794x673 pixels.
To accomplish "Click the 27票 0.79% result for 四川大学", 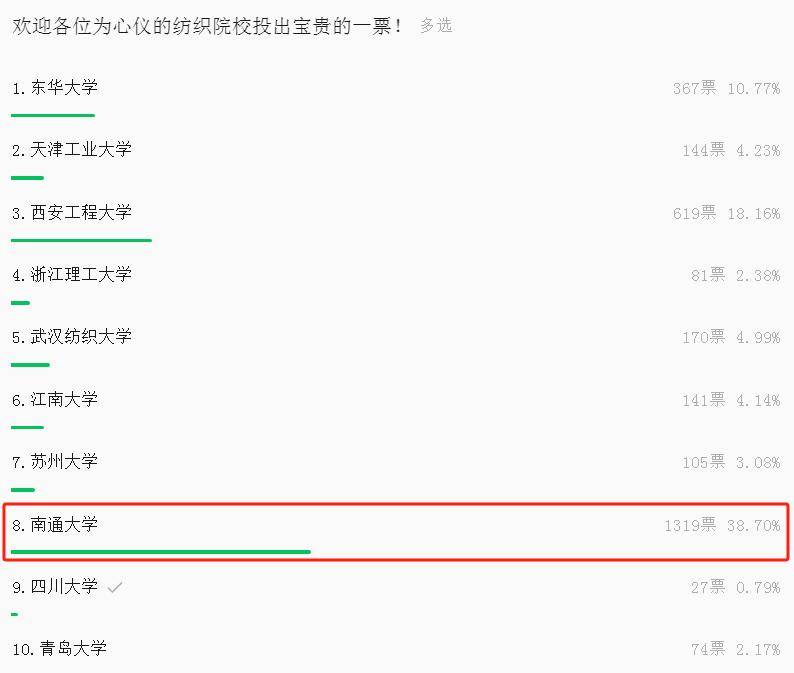I will point(734,587).
